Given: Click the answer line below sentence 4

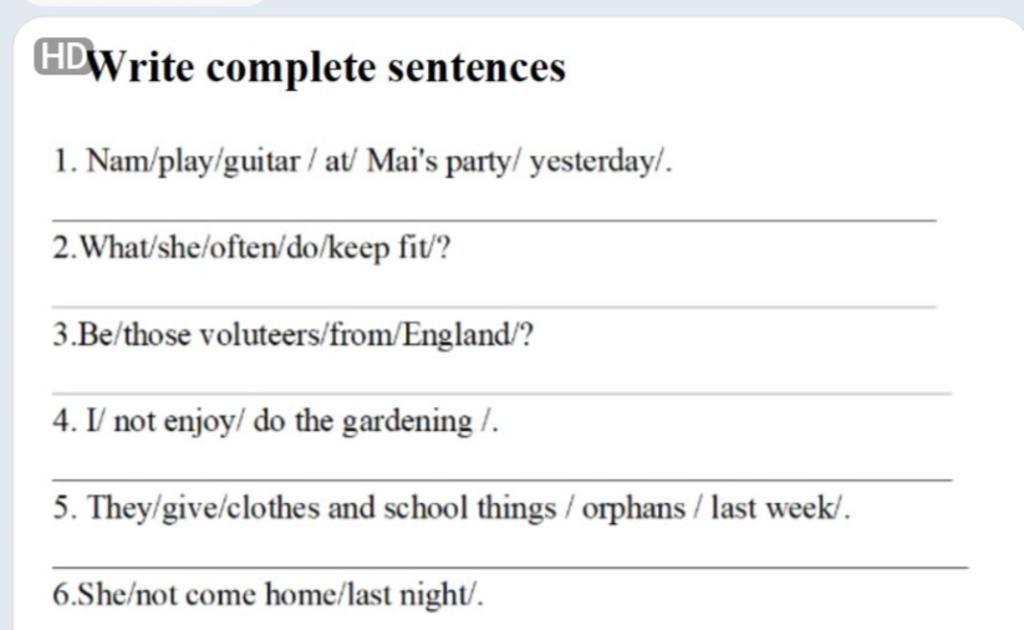Looking at the screenshot, I should (500, 481).
